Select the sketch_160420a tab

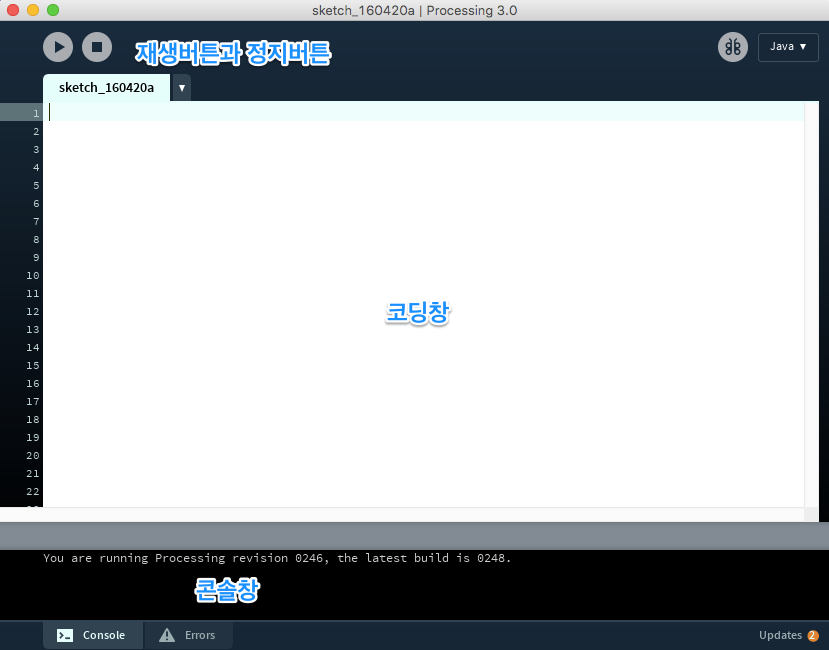(x=106, y=87)
